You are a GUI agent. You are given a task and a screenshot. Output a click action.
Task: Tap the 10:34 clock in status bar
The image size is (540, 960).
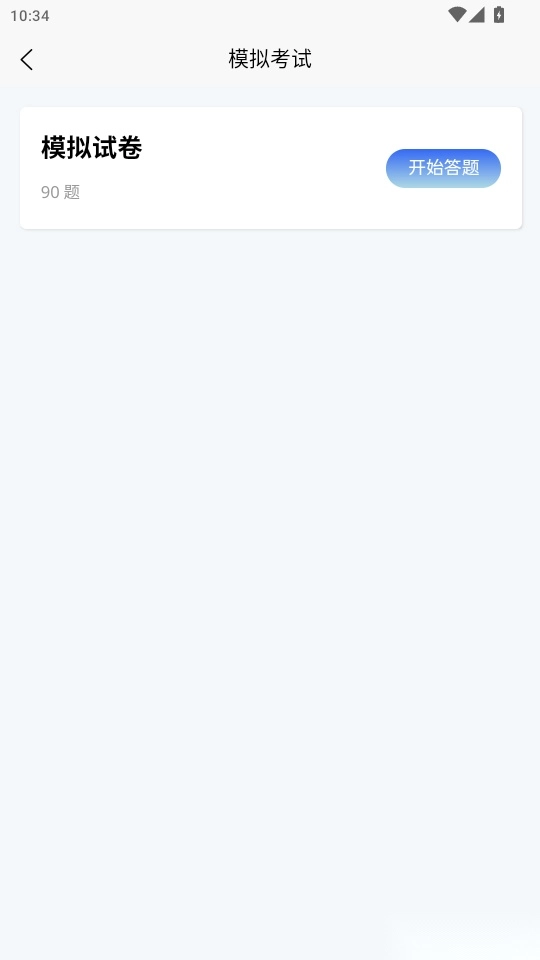(30, 15)
